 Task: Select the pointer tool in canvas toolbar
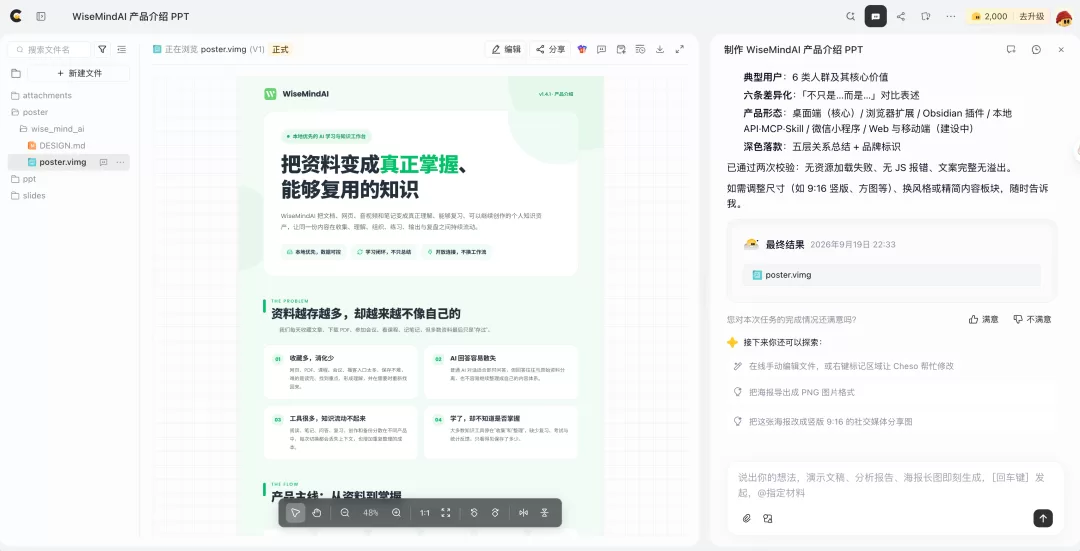coord(295,512)
